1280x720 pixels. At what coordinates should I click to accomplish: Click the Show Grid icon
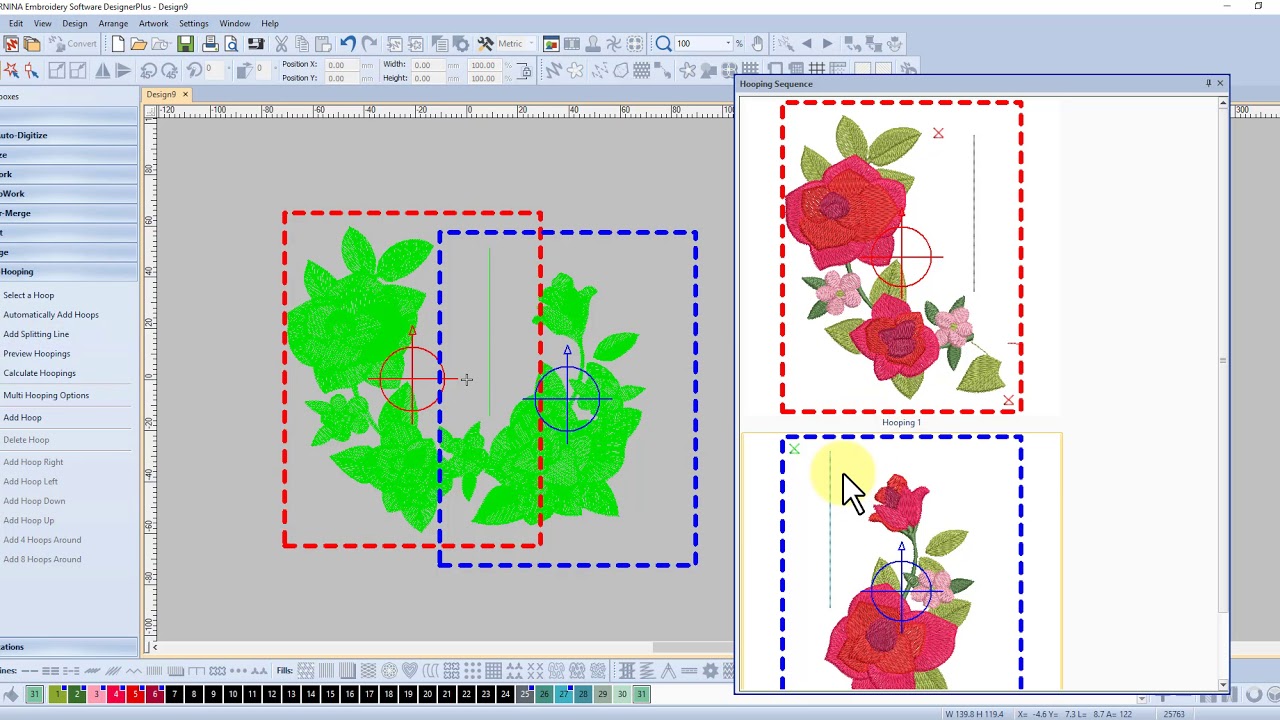point(817,70)
